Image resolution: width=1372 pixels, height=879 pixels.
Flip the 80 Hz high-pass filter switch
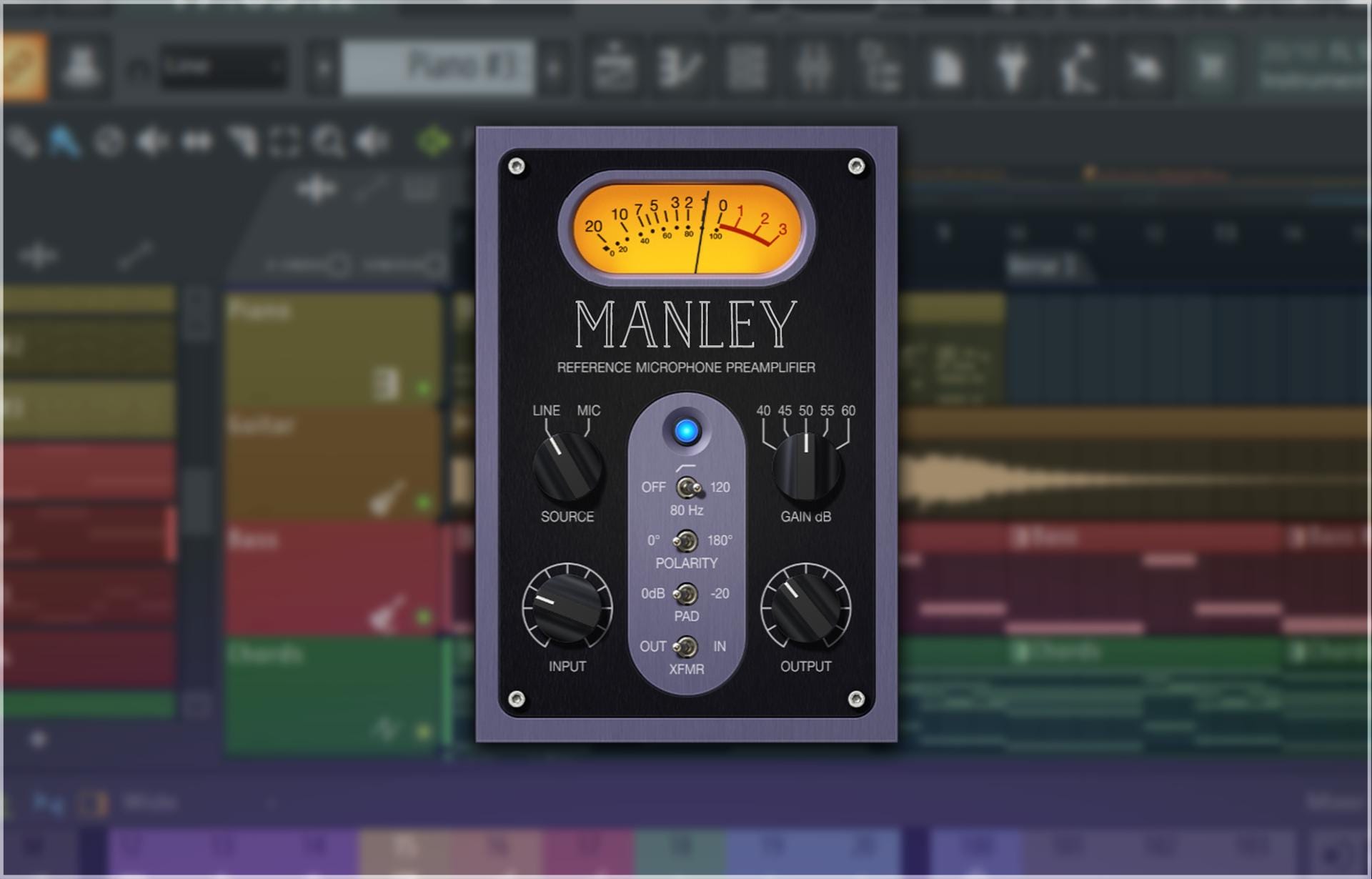tap(688, 487)
